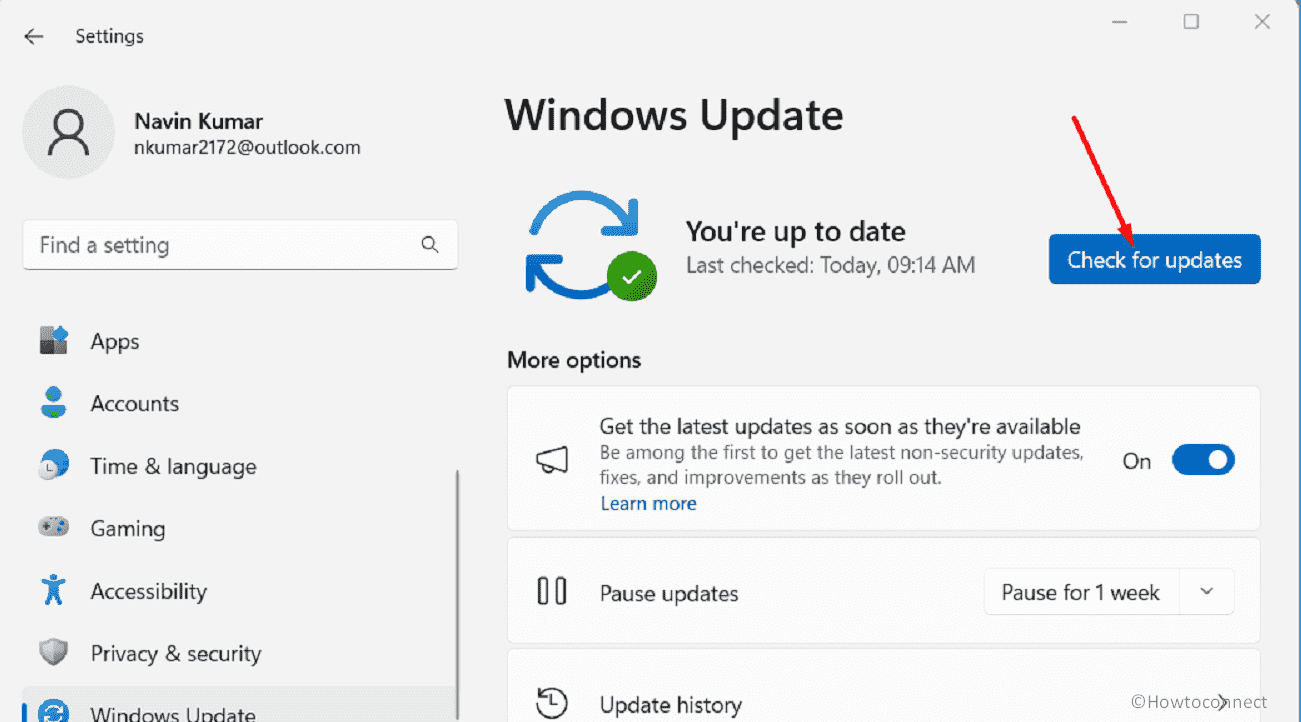Screen dimensions: 1301x722
Task: Open the Learn more link
Action: (648, 503)
